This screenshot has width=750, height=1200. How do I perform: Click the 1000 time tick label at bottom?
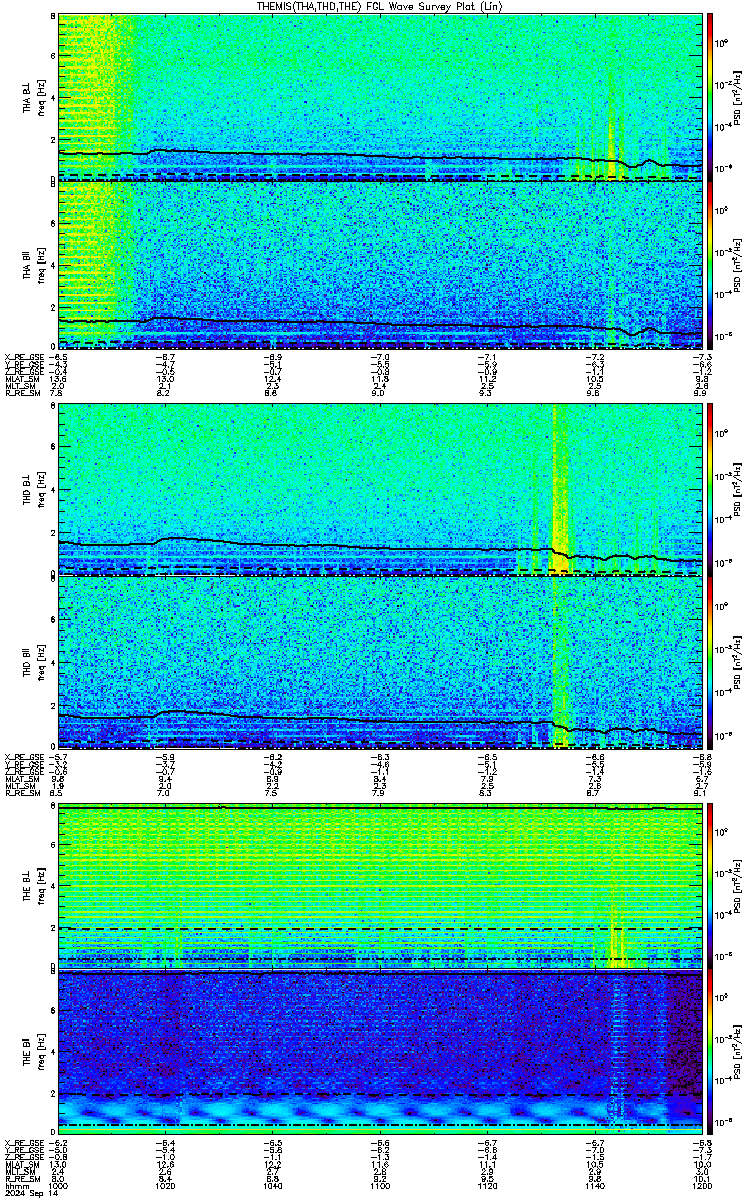[x=58, y=1186]
